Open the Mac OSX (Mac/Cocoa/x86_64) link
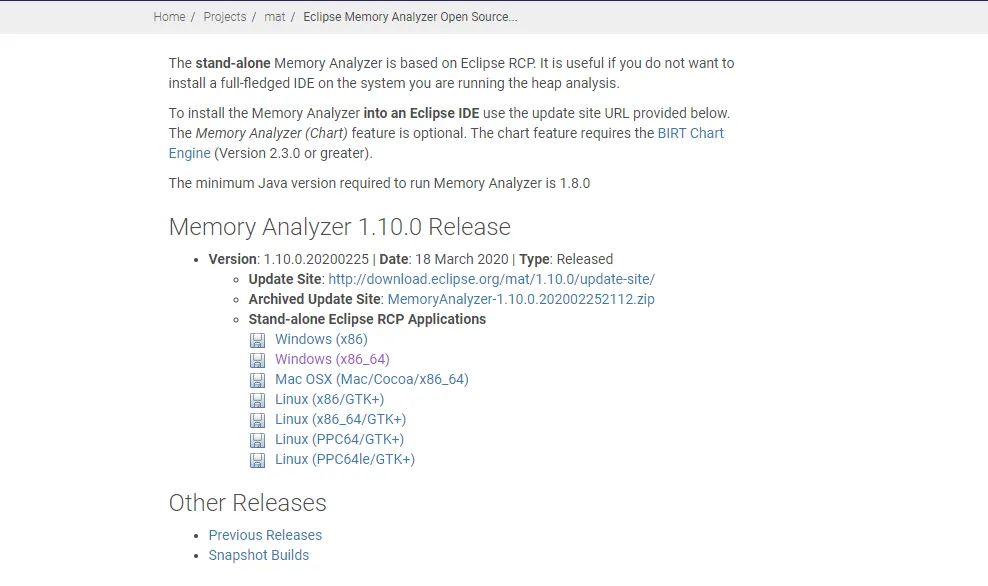Viewport: 988px width, 586px height. (371, 379)
